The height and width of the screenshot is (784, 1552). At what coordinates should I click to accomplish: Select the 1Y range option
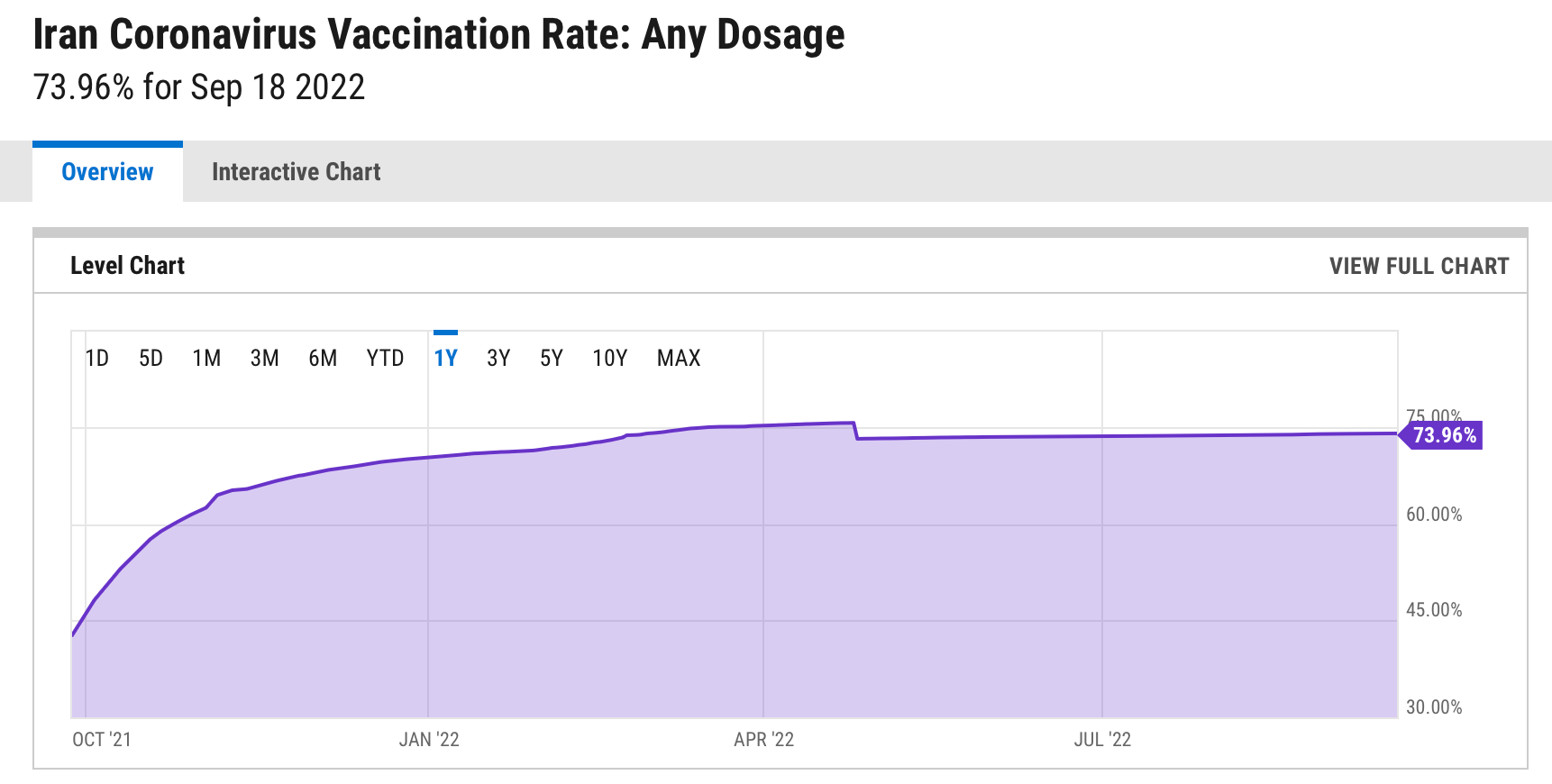click(445, 359)
